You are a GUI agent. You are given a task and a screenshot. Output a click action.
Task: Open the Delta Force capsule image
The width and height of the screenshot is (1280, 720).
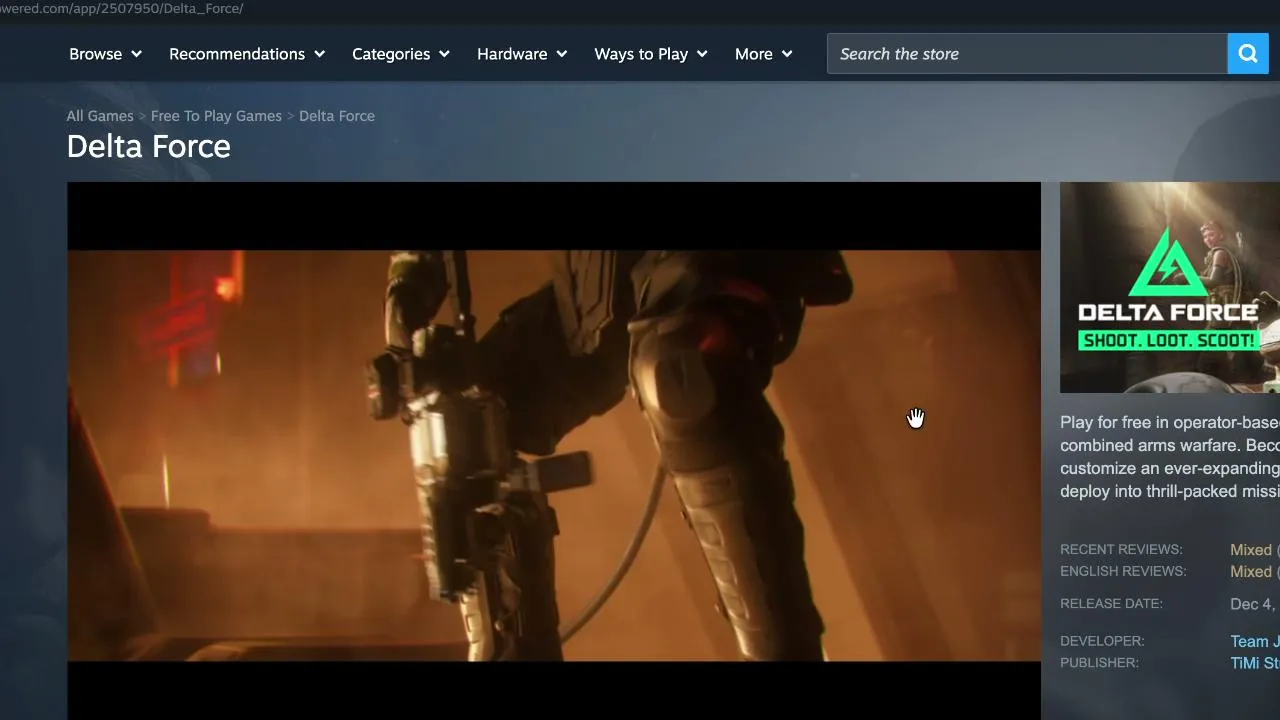tap(1170, 288)
